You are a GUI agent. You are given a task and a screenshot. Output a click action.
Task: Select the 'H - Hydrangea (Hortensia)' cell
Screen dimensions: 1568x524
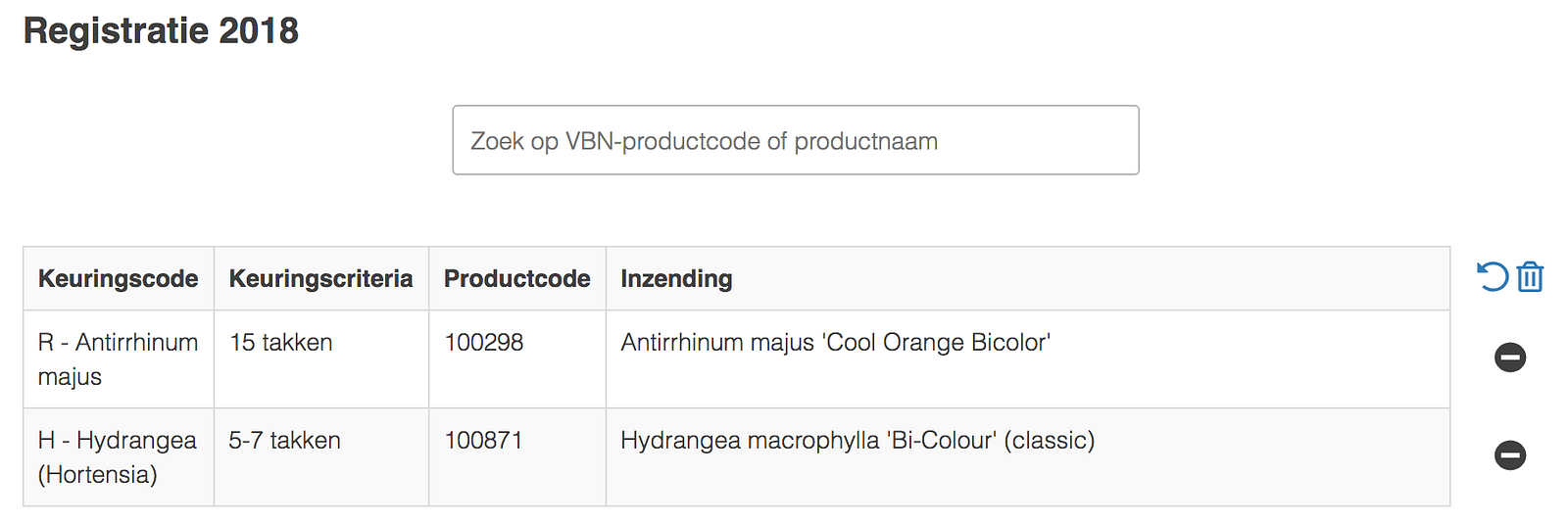click(x=117, y=457)
